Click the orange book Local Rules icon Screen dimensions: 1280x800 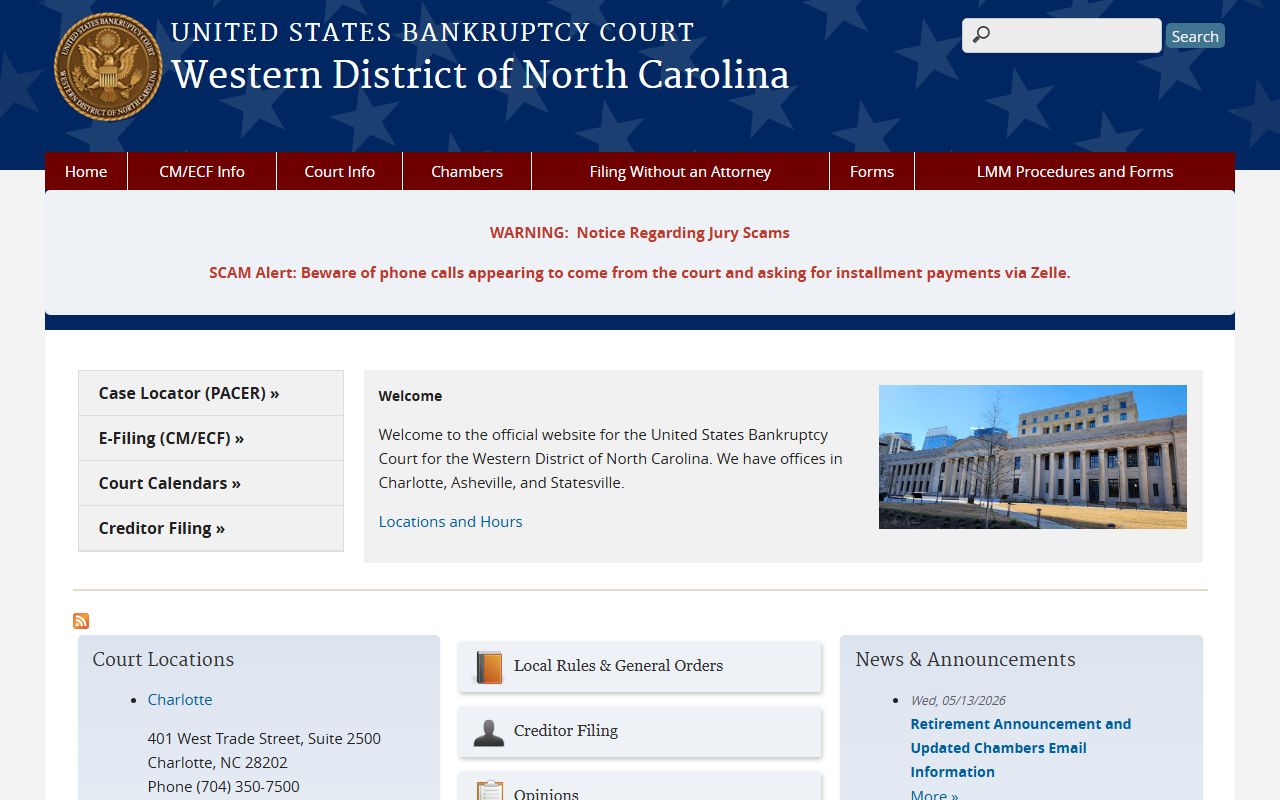(x=489, y=667)
